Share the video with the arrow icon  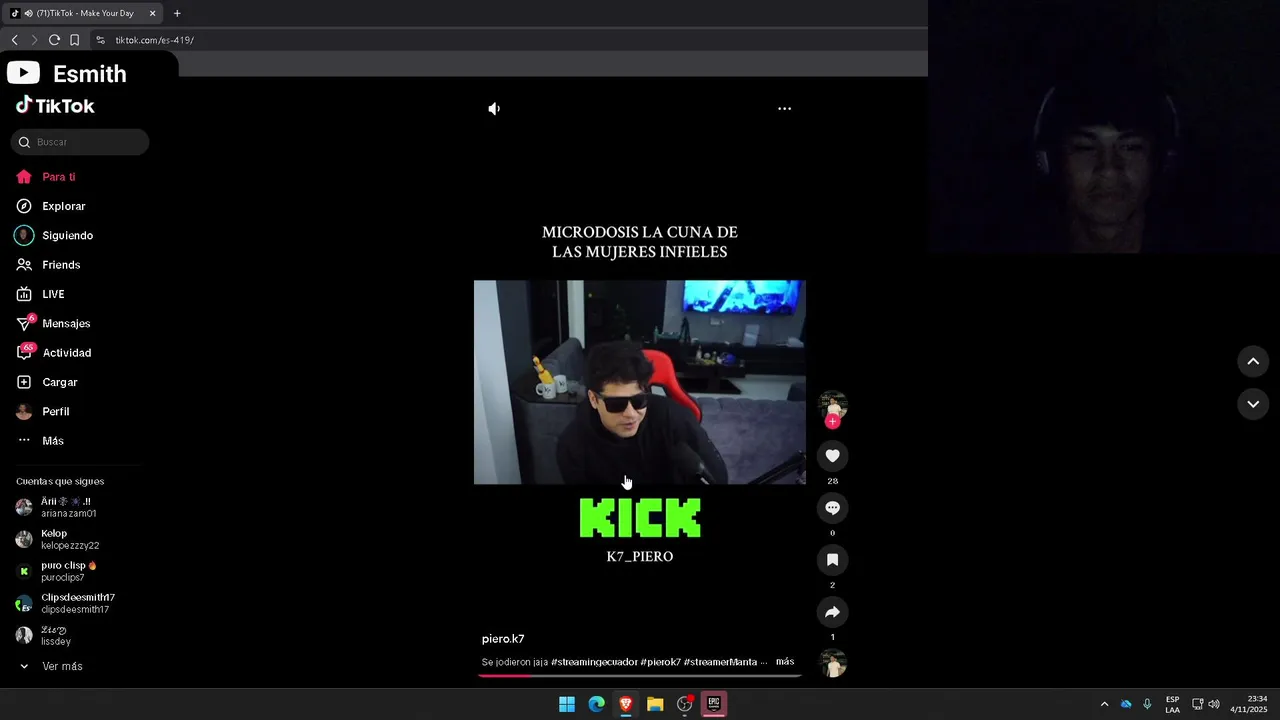(832, 612)
